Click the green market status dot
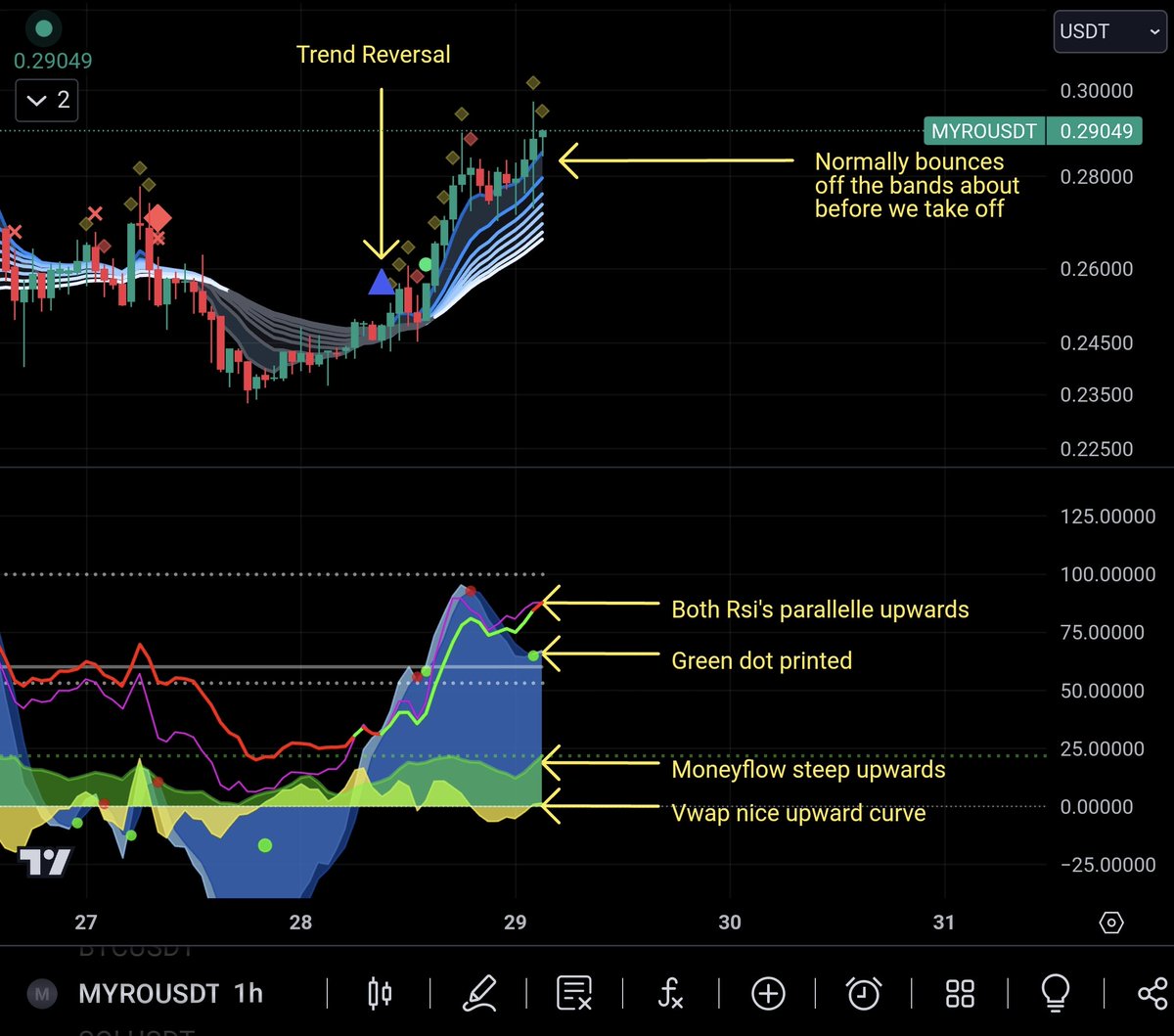Image resolution: width=1174 pixels, height=1036 pixels. click(x=43, y=27)
